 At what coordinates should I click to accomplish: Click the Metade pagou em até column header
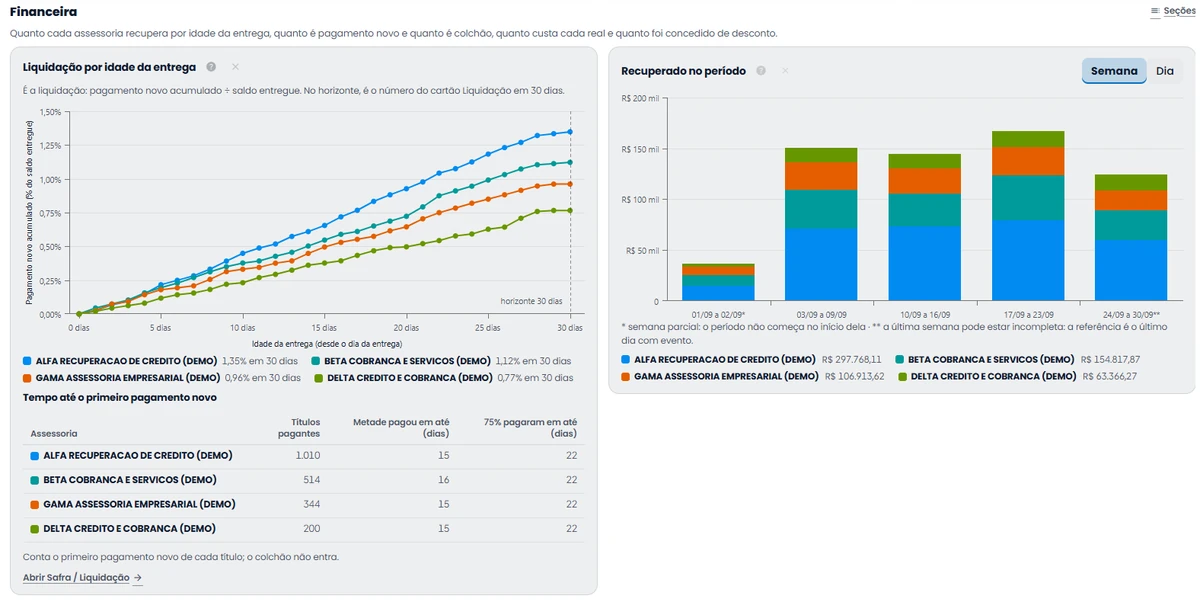401,428
